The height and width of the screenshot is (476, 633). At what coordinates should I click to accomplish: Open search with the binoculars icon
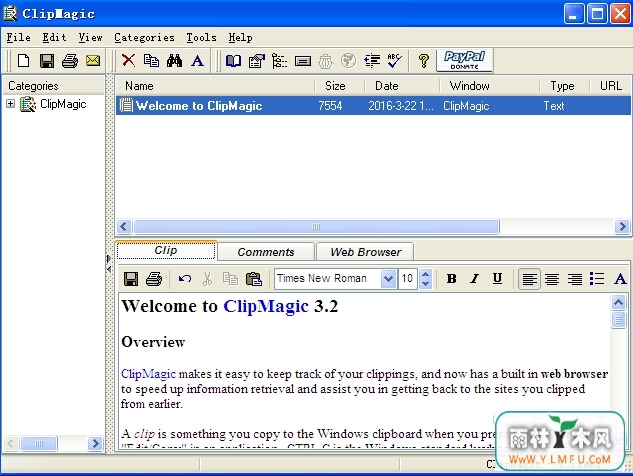174,61
